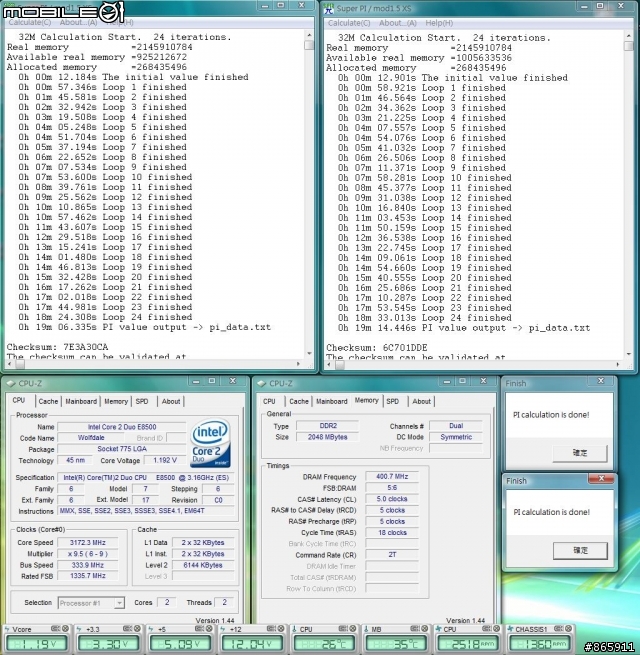640x655 pixels.
Task: Switch to Mainboard tab in left CPU-Z
Action: 81,401
